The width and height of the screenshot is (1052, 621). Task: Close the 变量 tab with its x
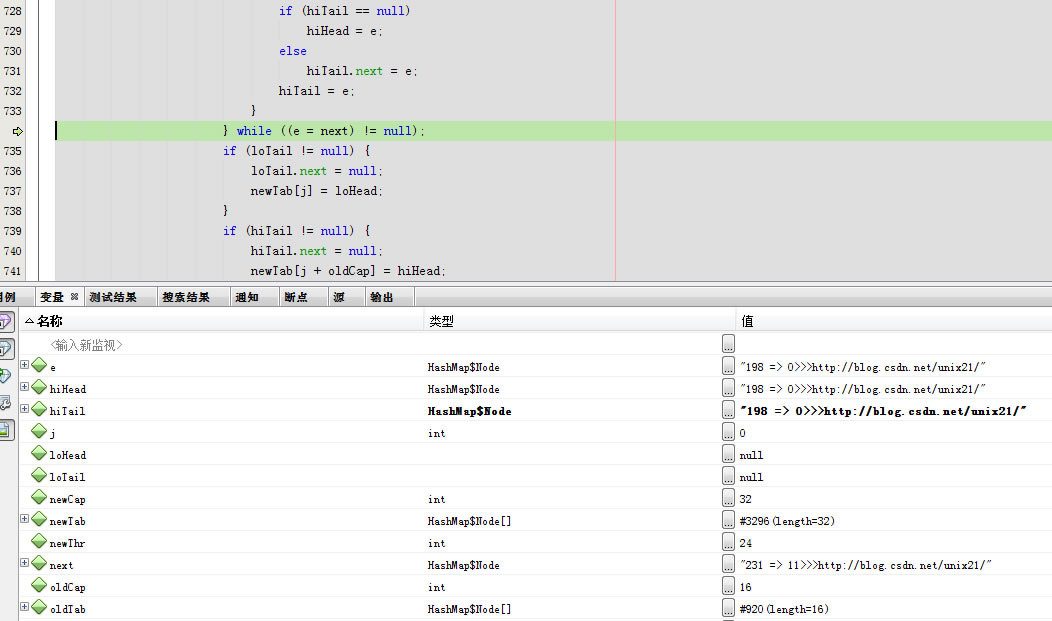point(74,296)
